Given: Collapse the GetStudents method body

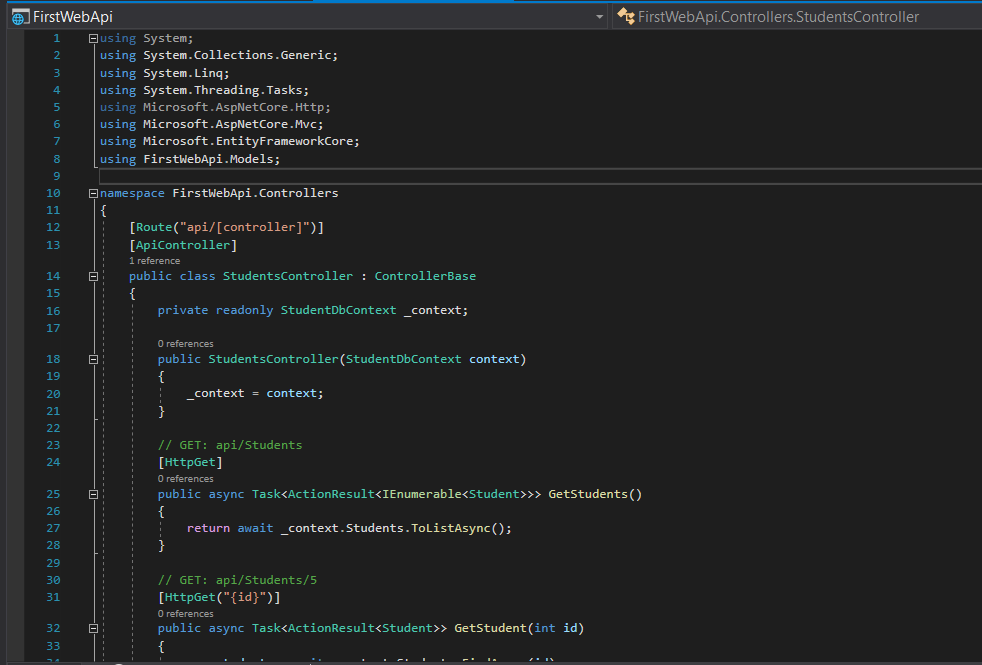Looking at the screenshot, I should click(92, 493).
